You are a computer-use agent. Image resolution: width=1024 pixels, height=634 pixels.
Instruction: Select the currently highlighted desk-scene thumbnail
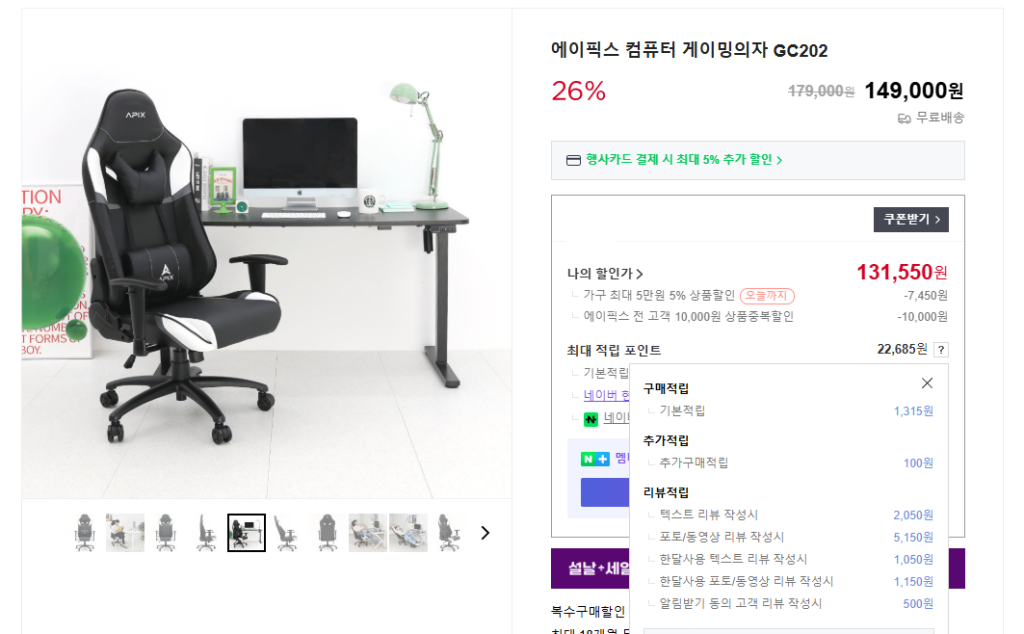tap(246, 533)
